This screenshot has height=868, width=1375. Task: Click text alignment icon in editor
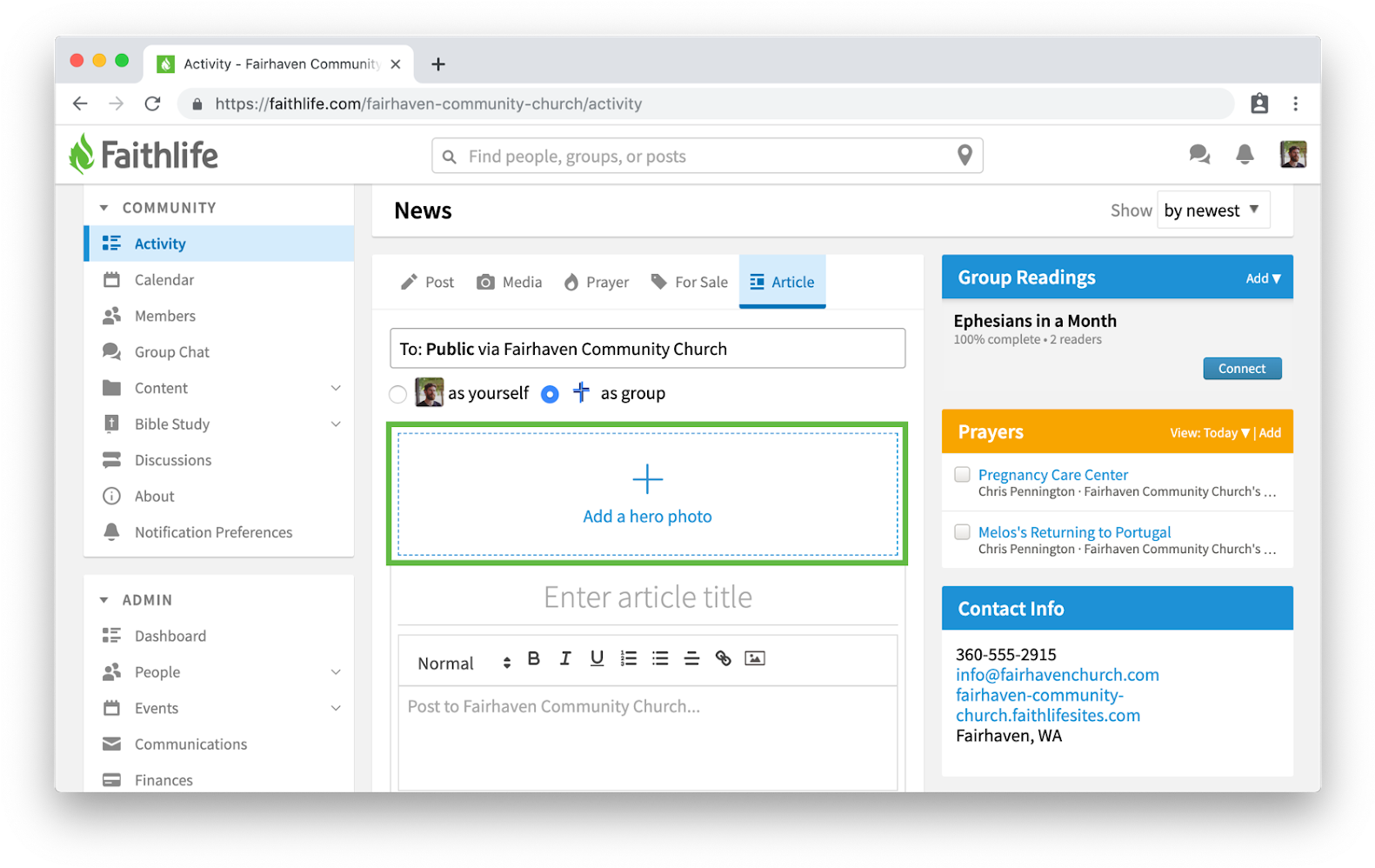click(691, 658)
